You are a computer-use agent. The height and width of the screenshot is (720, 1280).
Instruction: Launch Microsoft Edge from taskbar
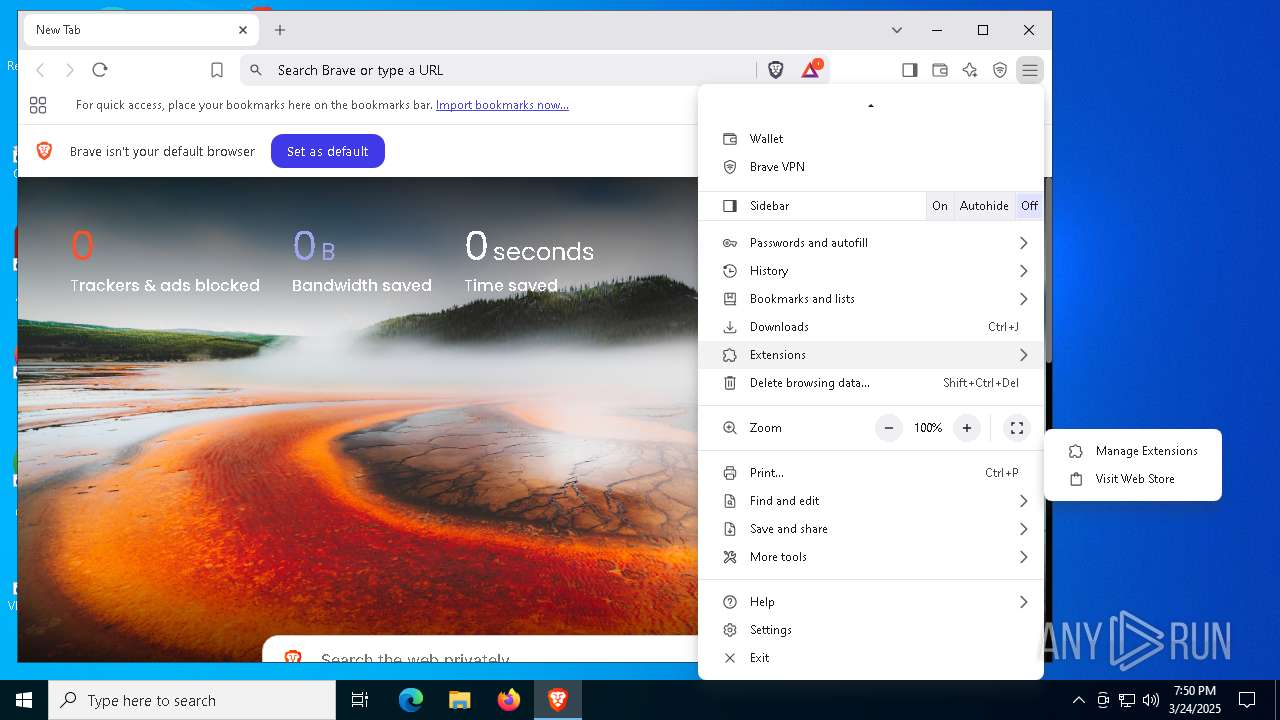(x=411, y=700)
